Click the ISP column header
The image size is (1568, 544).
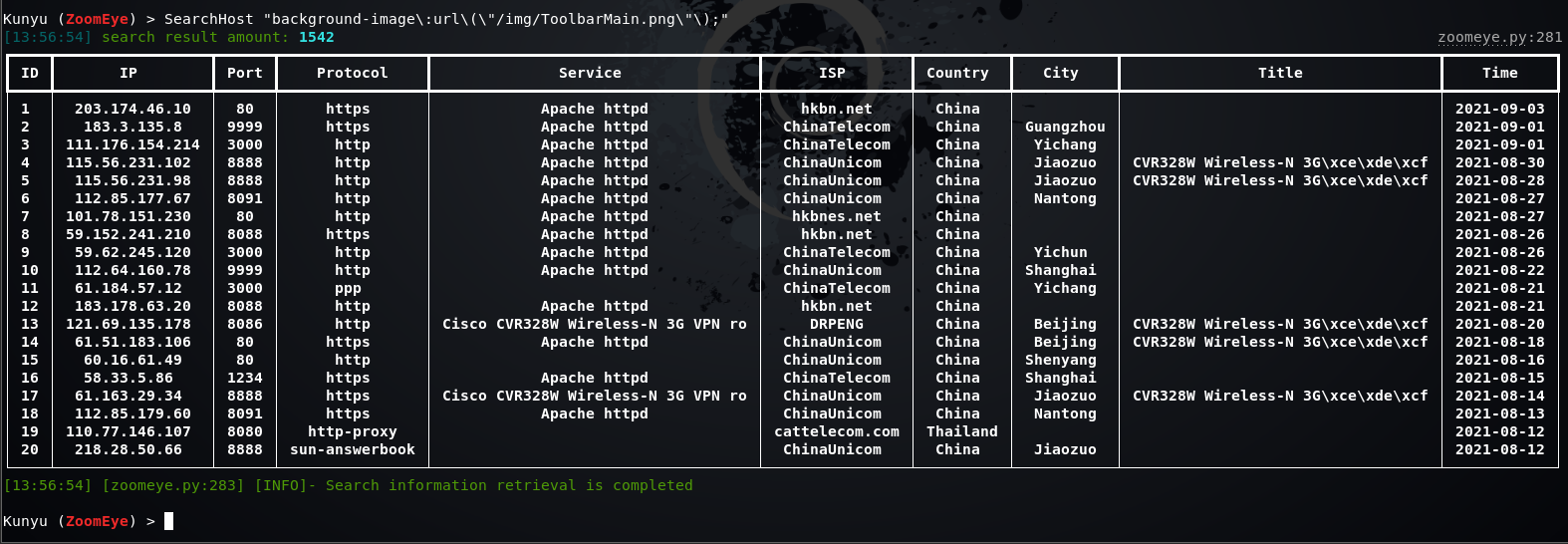tap(833, 73)
